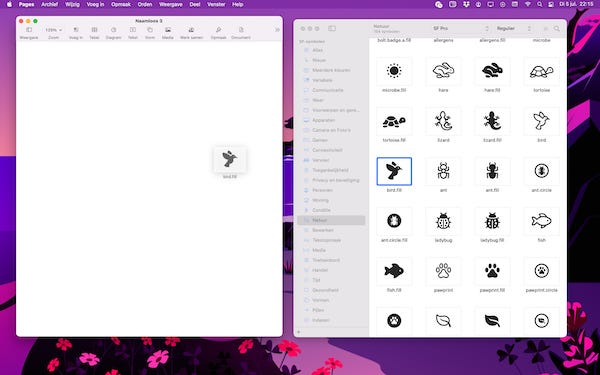Open the Pages Zoom percentage dropdown
The height and width of the screenshot is (375, 600).
tap(53, 30)
